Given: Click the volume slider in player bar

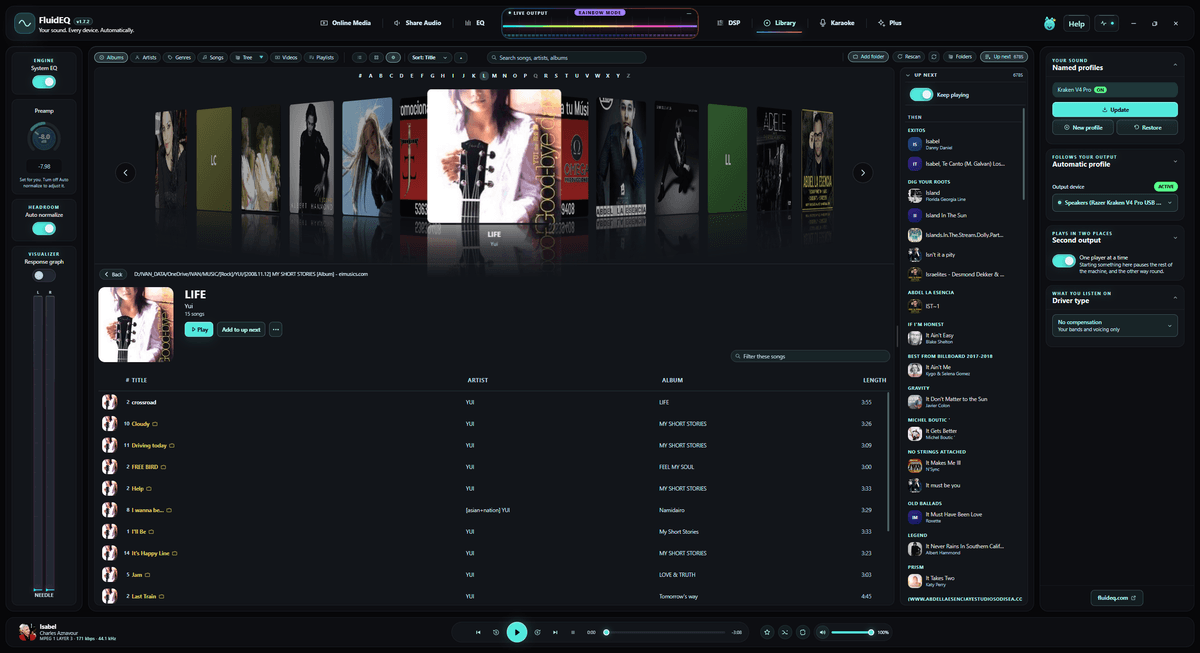Looking at the screenshot, I should coord(852,632).
